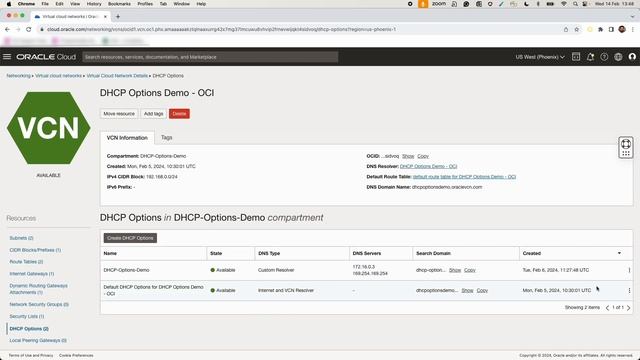Open the Cloud Shell developer tools icon

576,57
